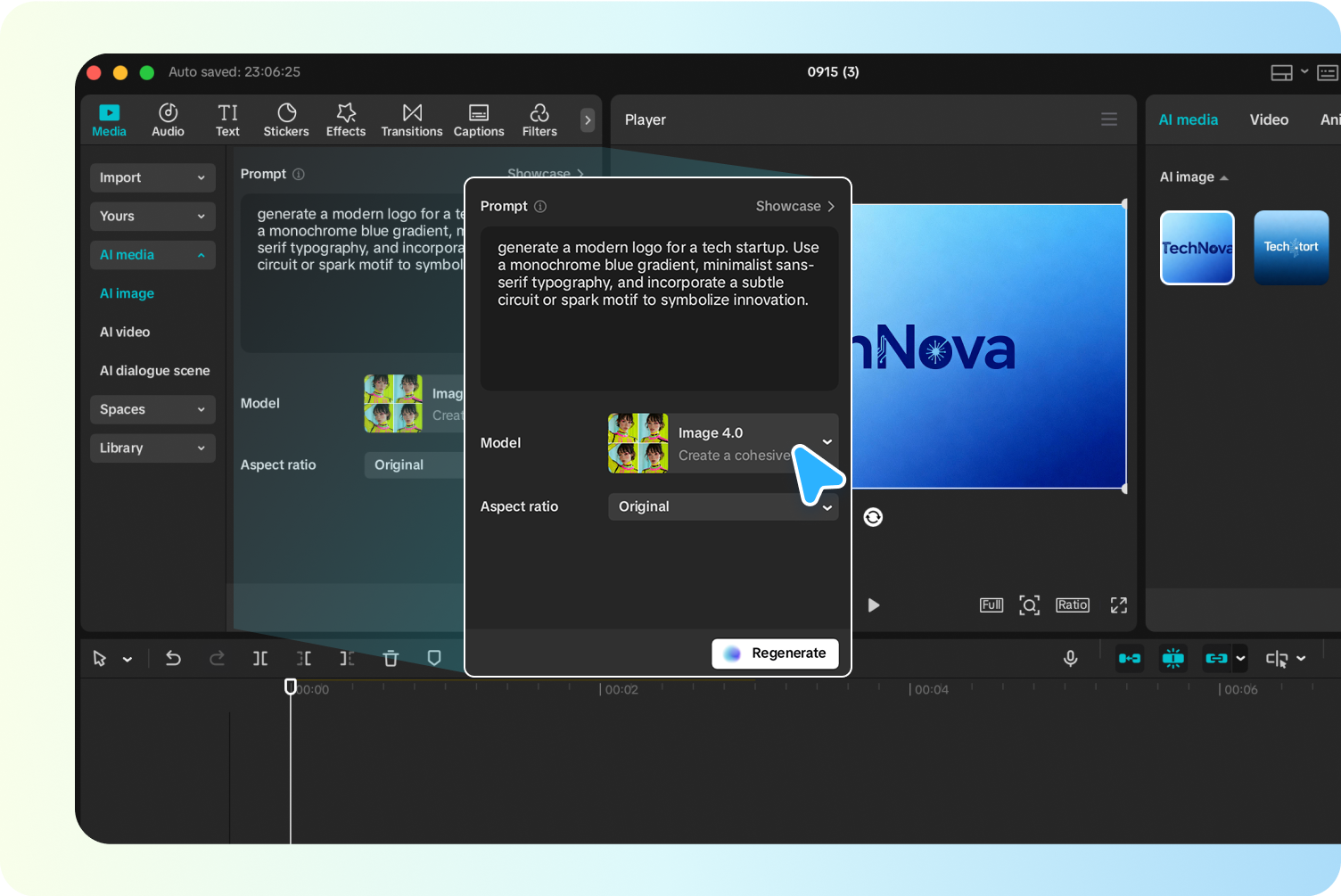1341x896 pixels.
Task: Open the Captions panel
Action: tap(479, 119)
